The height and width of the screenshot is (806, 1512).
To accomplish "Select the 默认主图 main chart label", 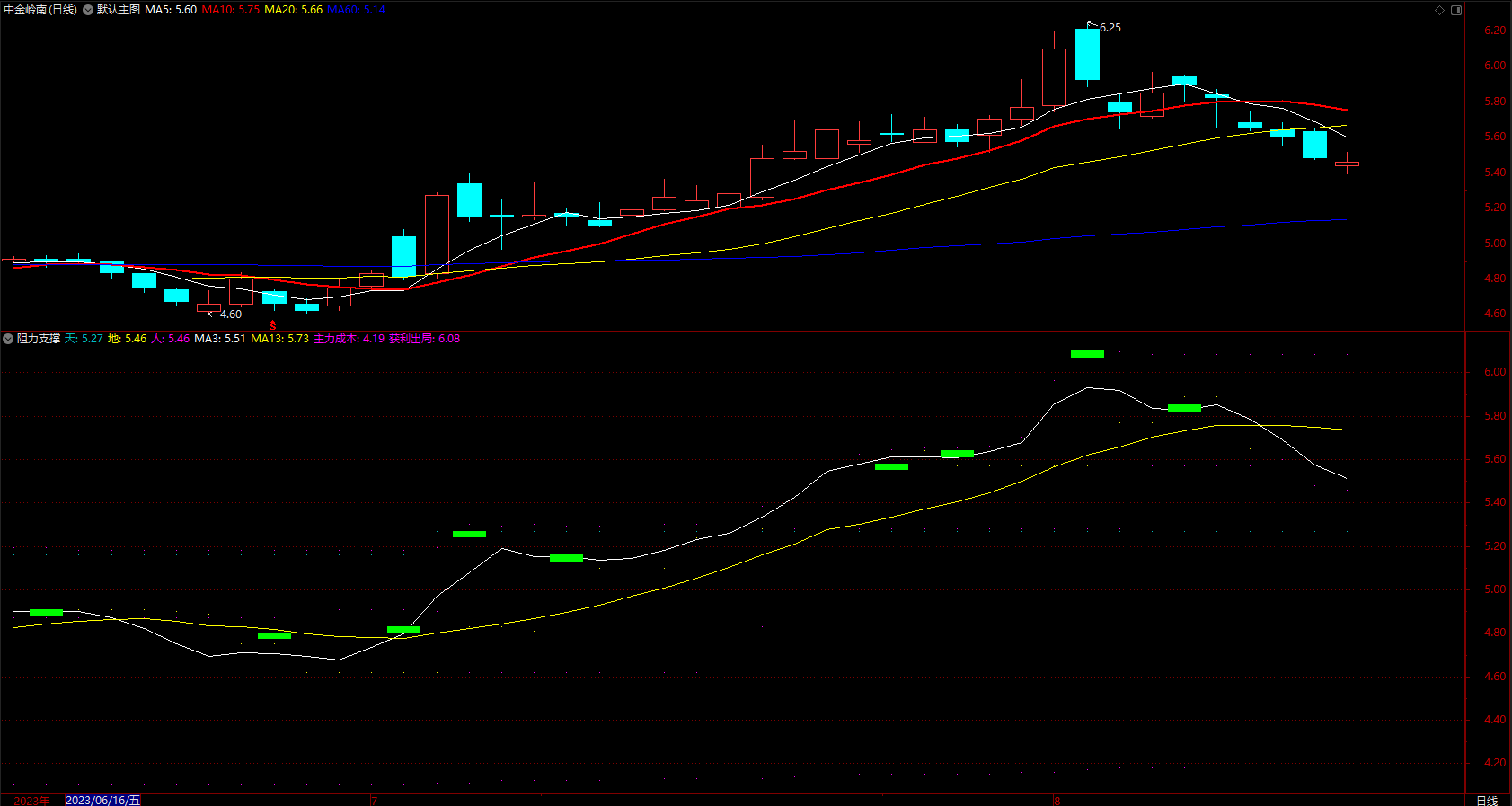I will coord(119,10).
